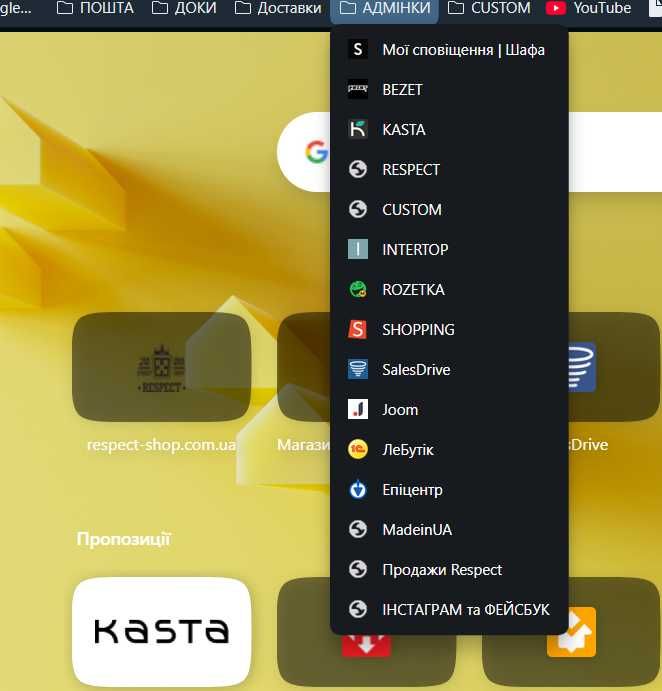The width and height of the screenshot is (662, 691).
Task: Open the SHOPPING bookmark
Action: (x=449, y=330)
